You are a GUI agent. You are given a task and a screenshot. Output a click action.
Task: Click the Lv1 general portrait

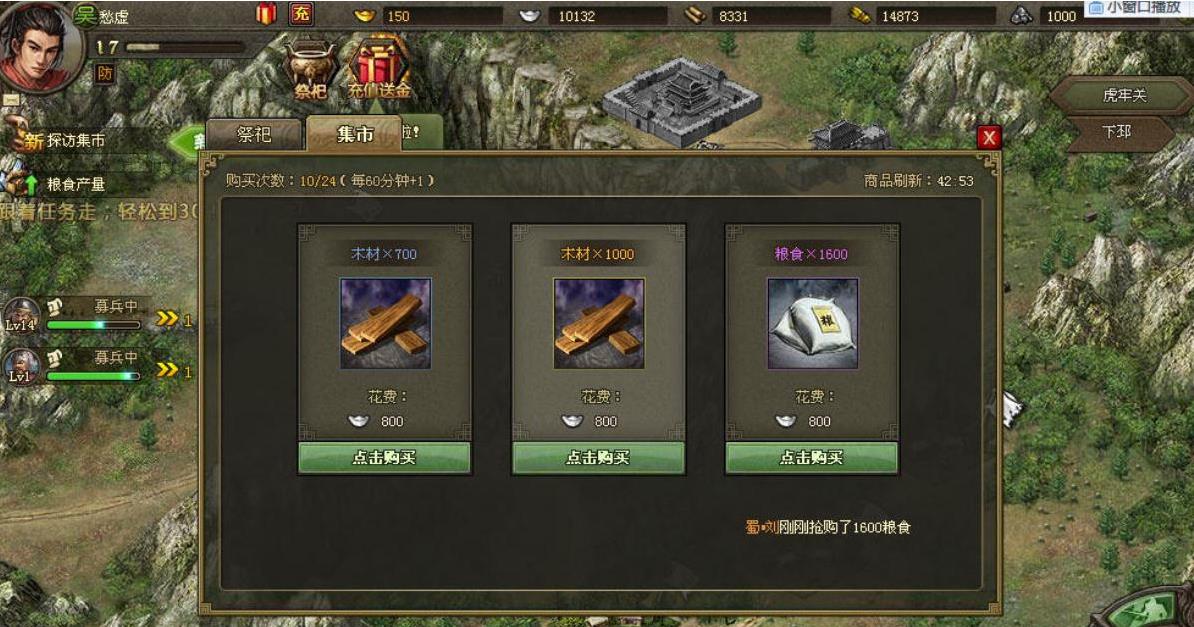[x=21, y=366]
